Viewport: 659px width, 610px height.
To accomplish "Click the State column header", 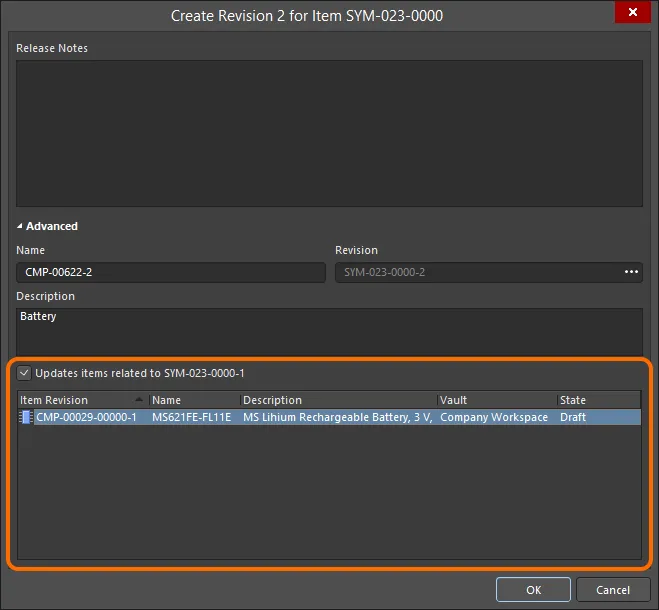I will pyautogui.click(x=599, y=400).
